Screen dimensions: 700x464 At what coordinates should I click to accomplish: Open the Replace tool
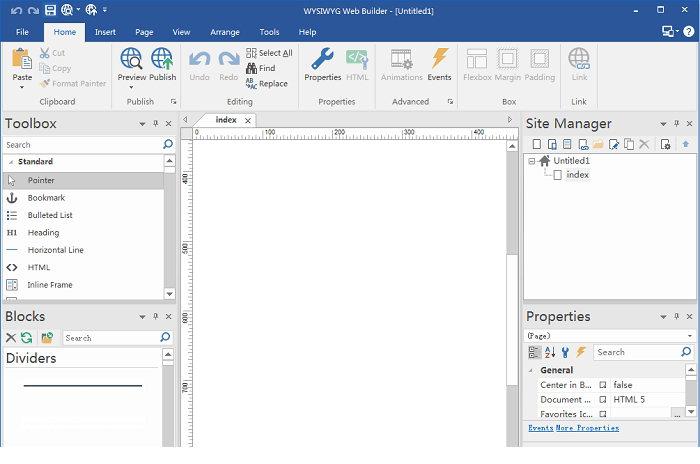coord(267,84)
